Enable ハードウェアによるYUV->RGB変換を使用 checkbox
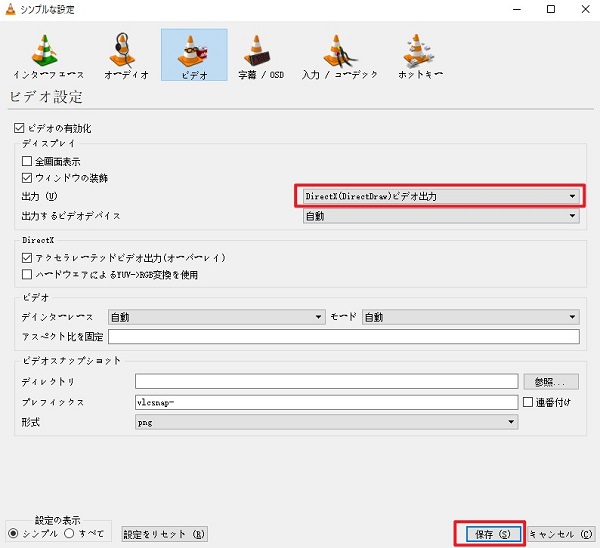Image resolution: width=600 pixels, height=548 pixels. pos(27,274)
